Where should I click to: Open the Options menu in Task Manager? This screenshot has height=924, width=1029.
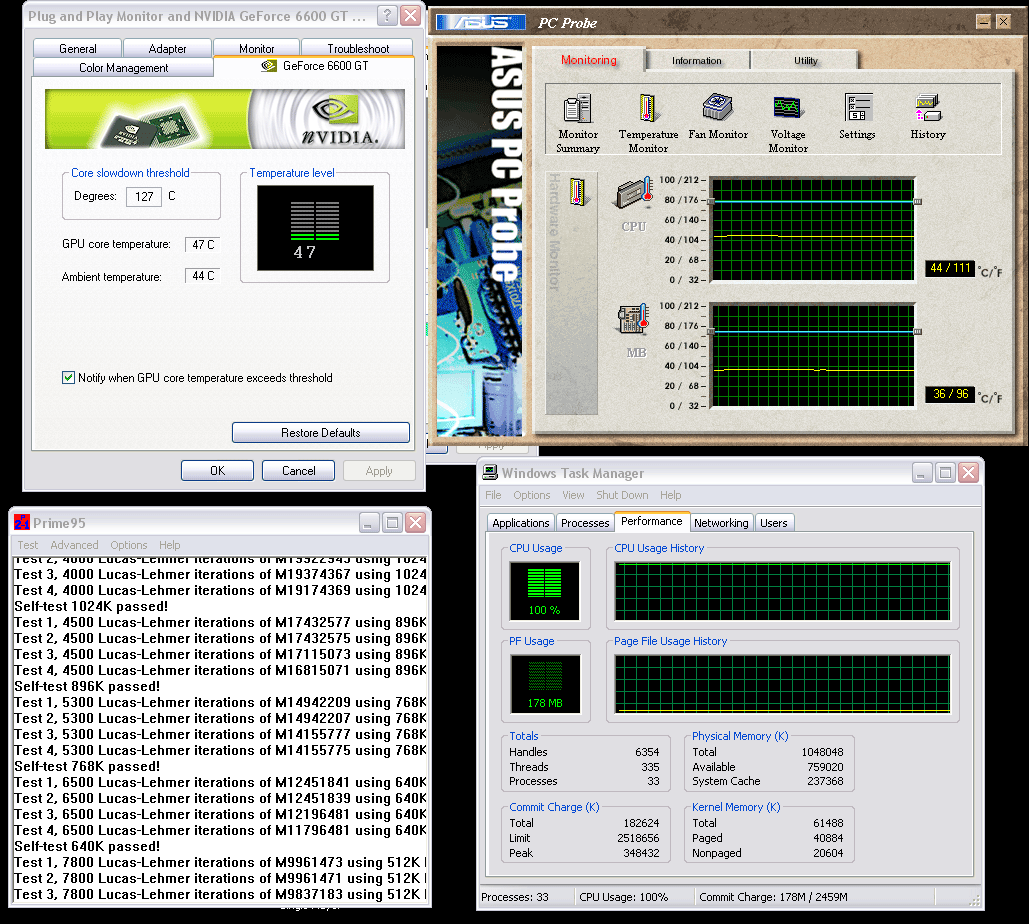point(532,495)
